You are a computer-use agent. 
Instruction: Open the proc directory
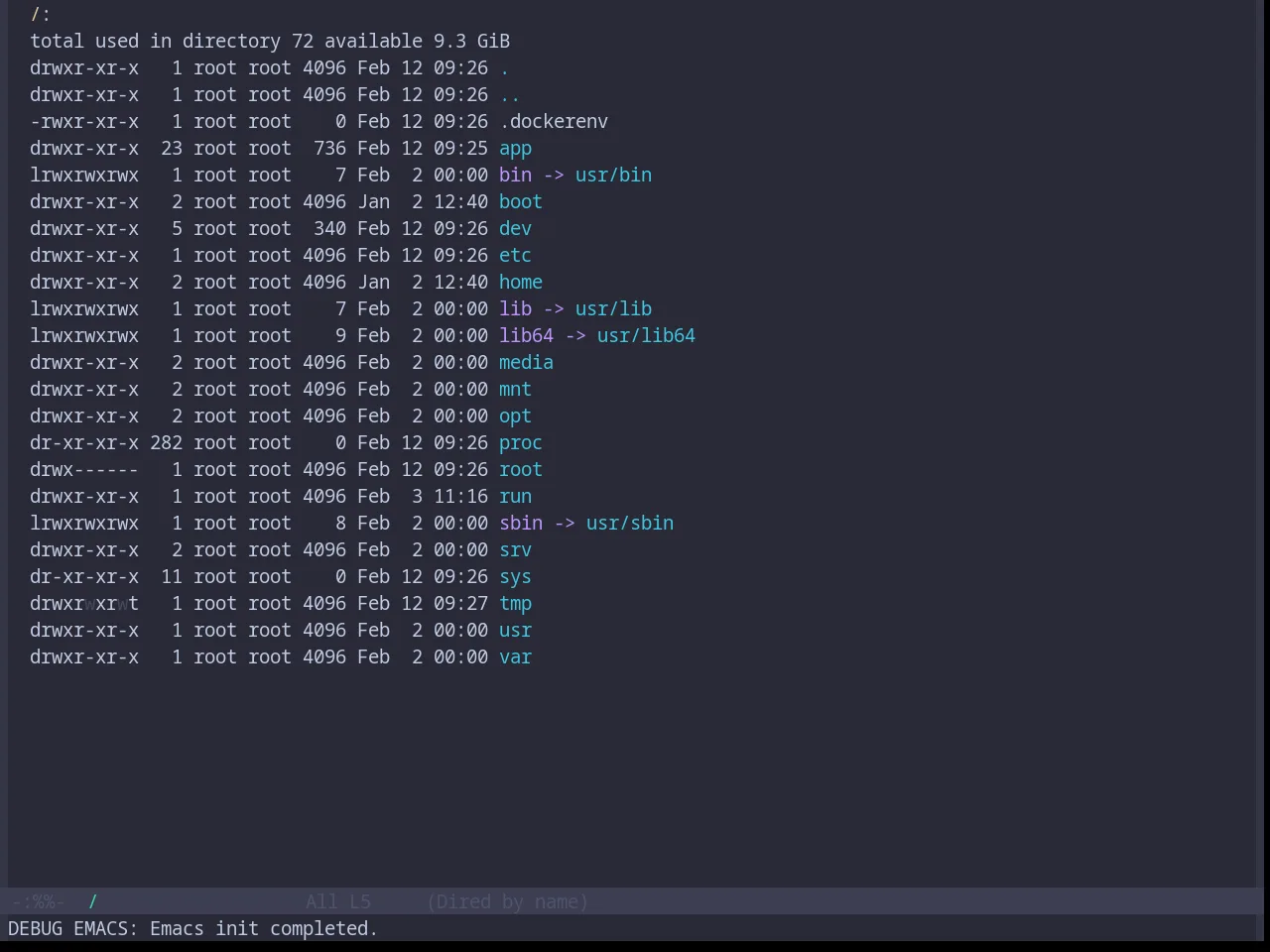521,443
